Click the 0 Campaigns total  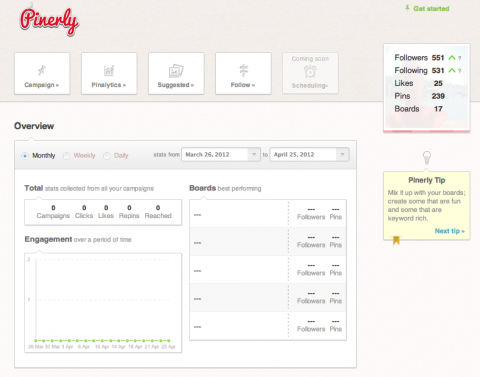pyautogui.click(x=53, y=212)
